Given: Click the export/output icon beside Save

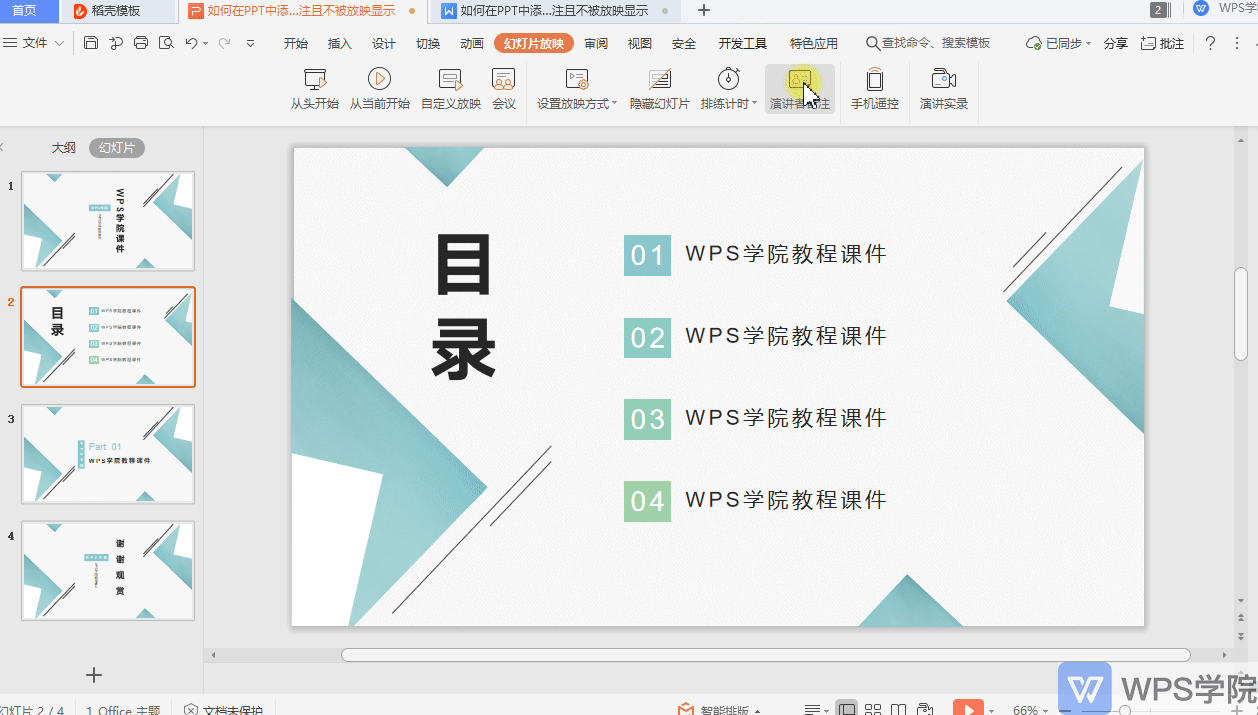Looking at the screenshot, I should coord(116,43).
